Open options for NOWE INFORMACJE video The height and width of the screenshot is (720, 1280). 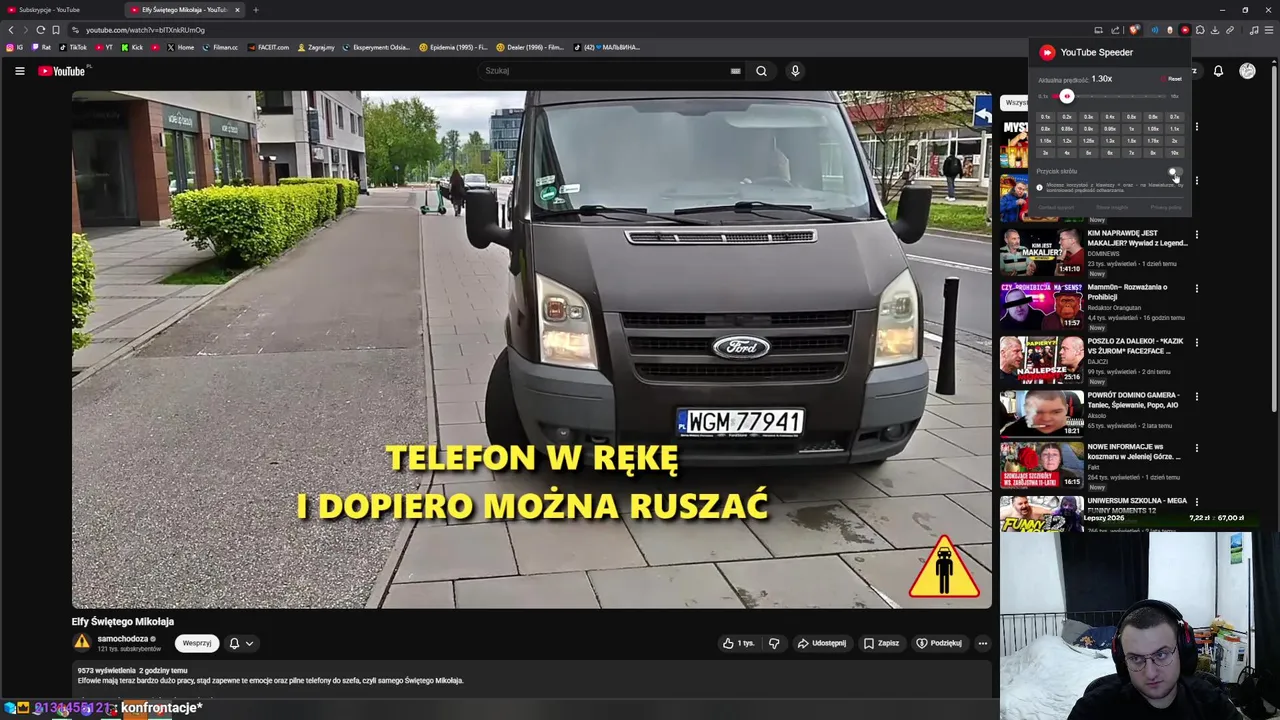1197,449
